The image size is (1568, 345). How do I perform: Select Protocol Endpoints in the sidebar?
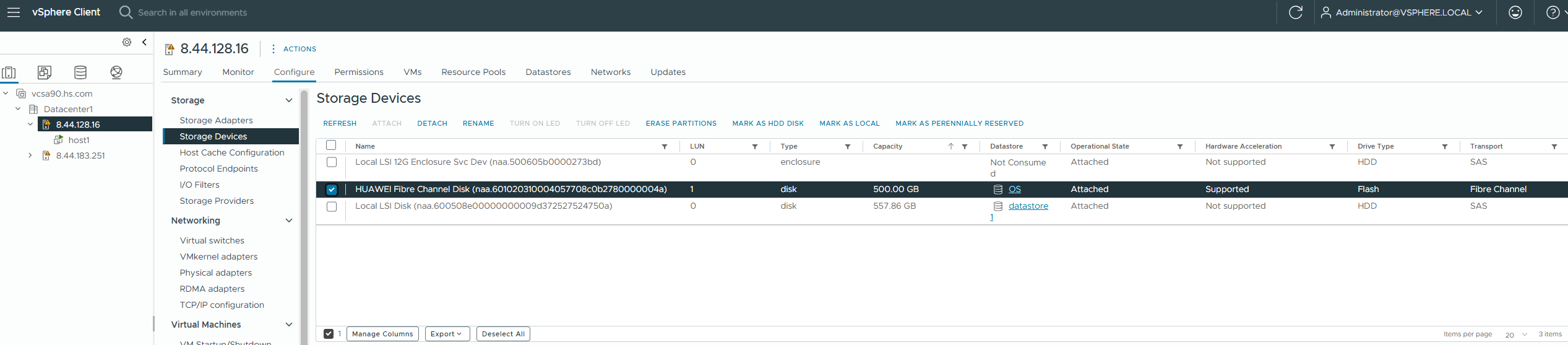coord(218,168)
